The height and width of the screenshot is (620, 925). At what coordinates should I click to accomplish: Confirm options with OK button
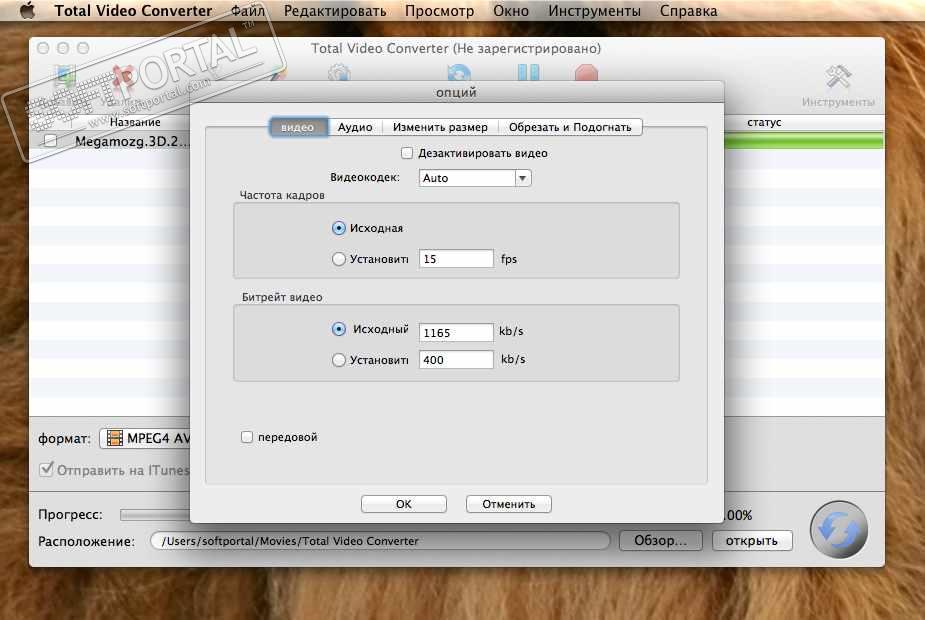pyautogui.click(x=404, y=504)
